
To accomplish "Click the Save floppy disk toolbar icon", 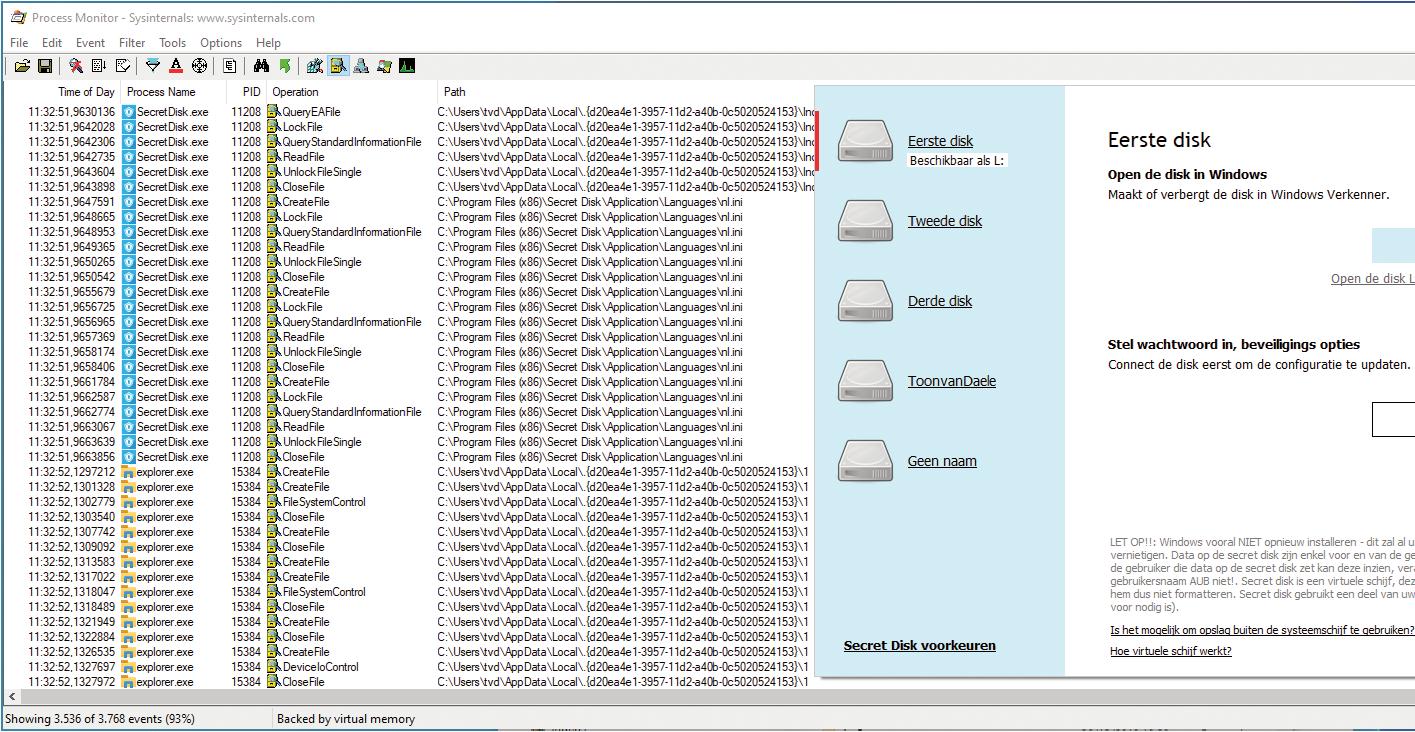I will (45, 66).
